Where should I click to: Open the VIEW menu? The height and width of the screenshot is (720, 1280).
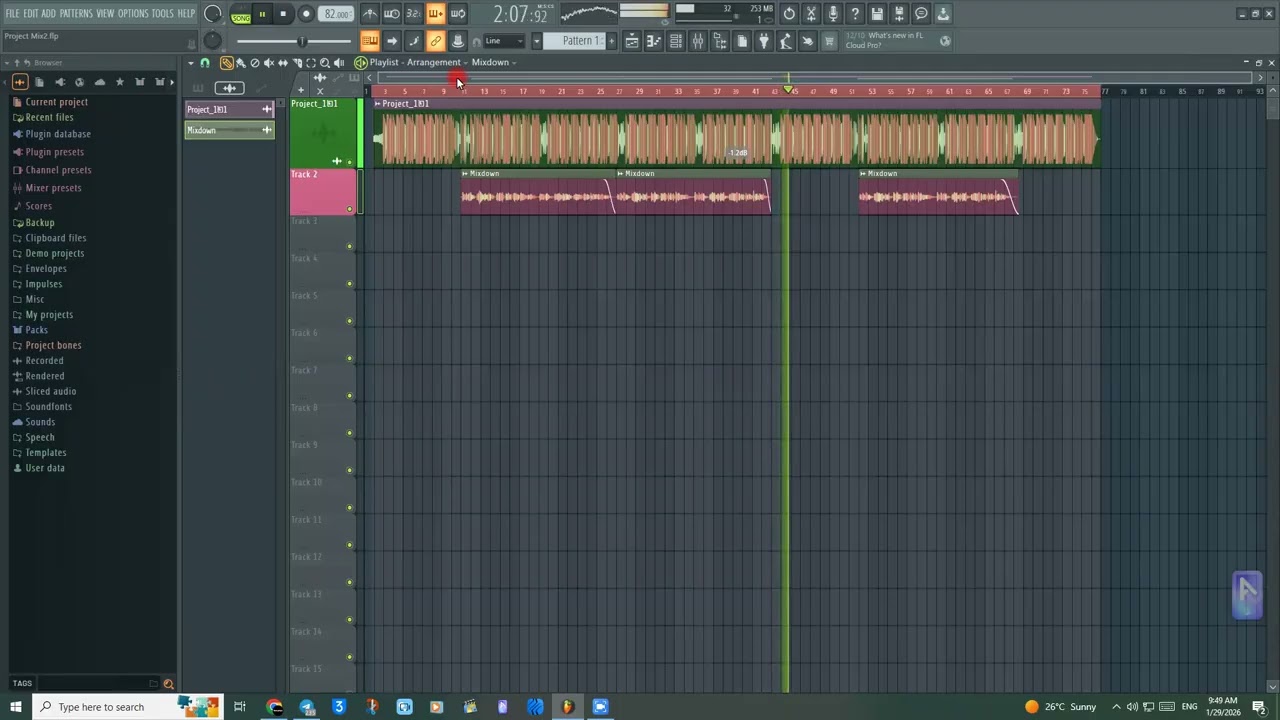105,14
